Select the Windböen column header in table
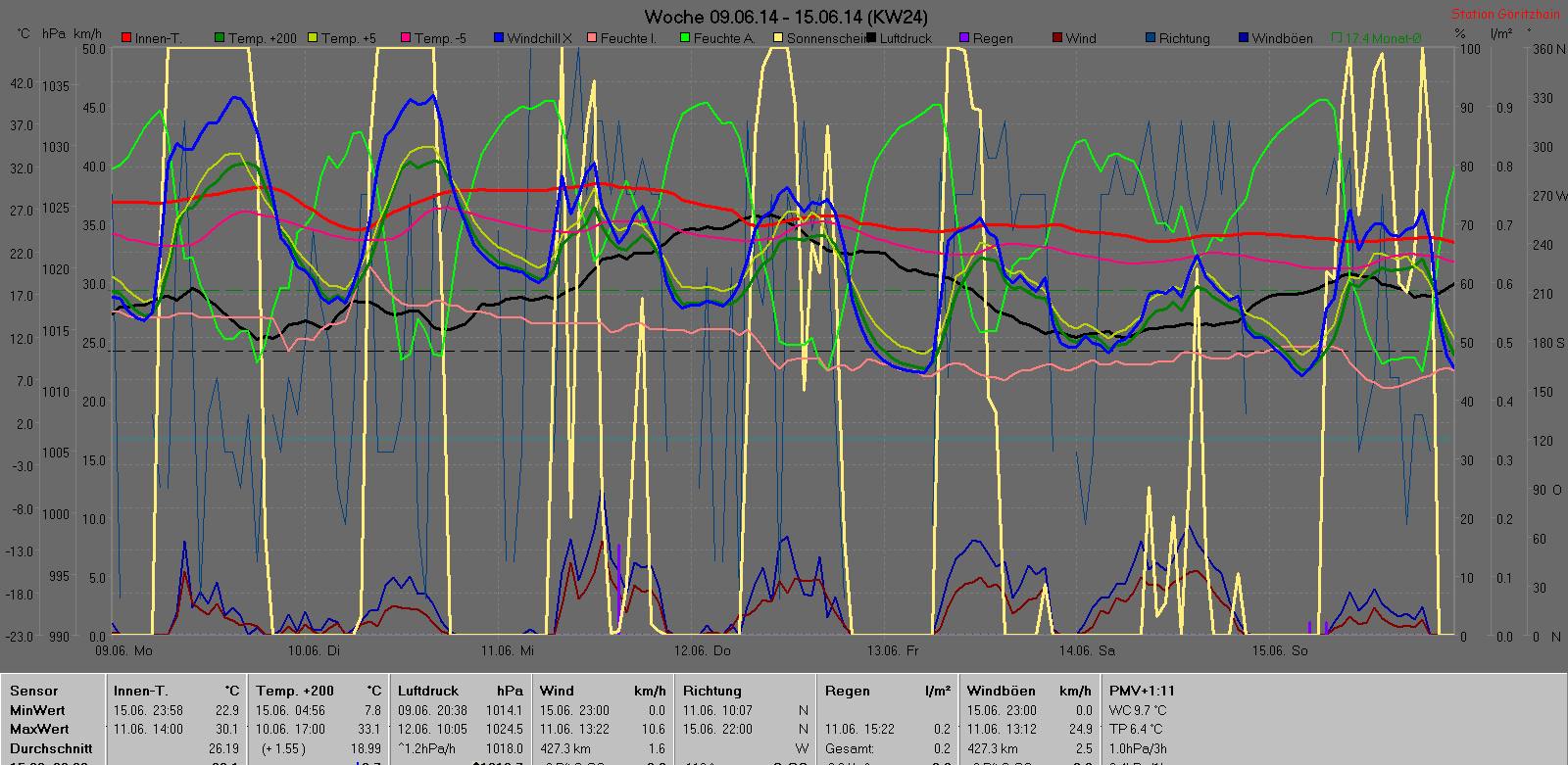This screenshot has height=765, width=1568. tap(1001, 691)
